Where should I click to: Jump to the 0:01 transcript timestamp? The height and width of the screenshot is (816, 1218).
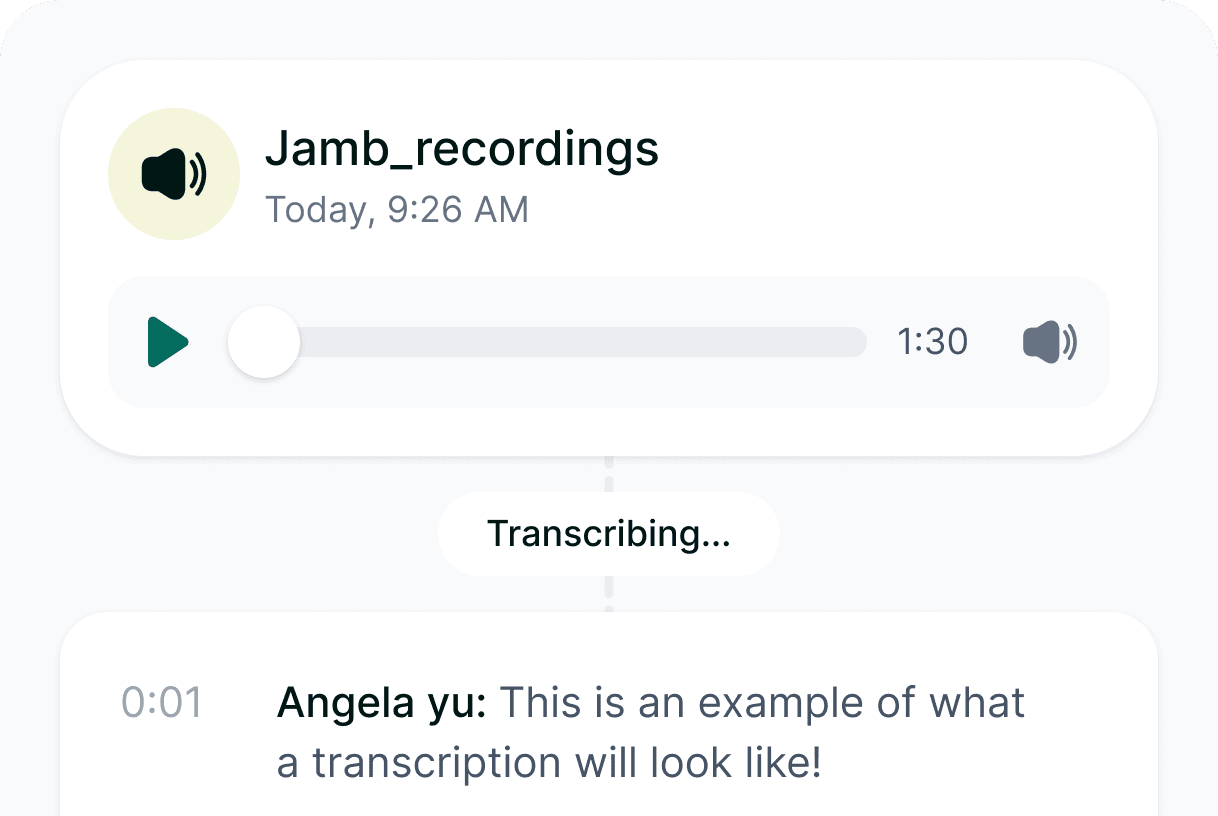(162, 703)
